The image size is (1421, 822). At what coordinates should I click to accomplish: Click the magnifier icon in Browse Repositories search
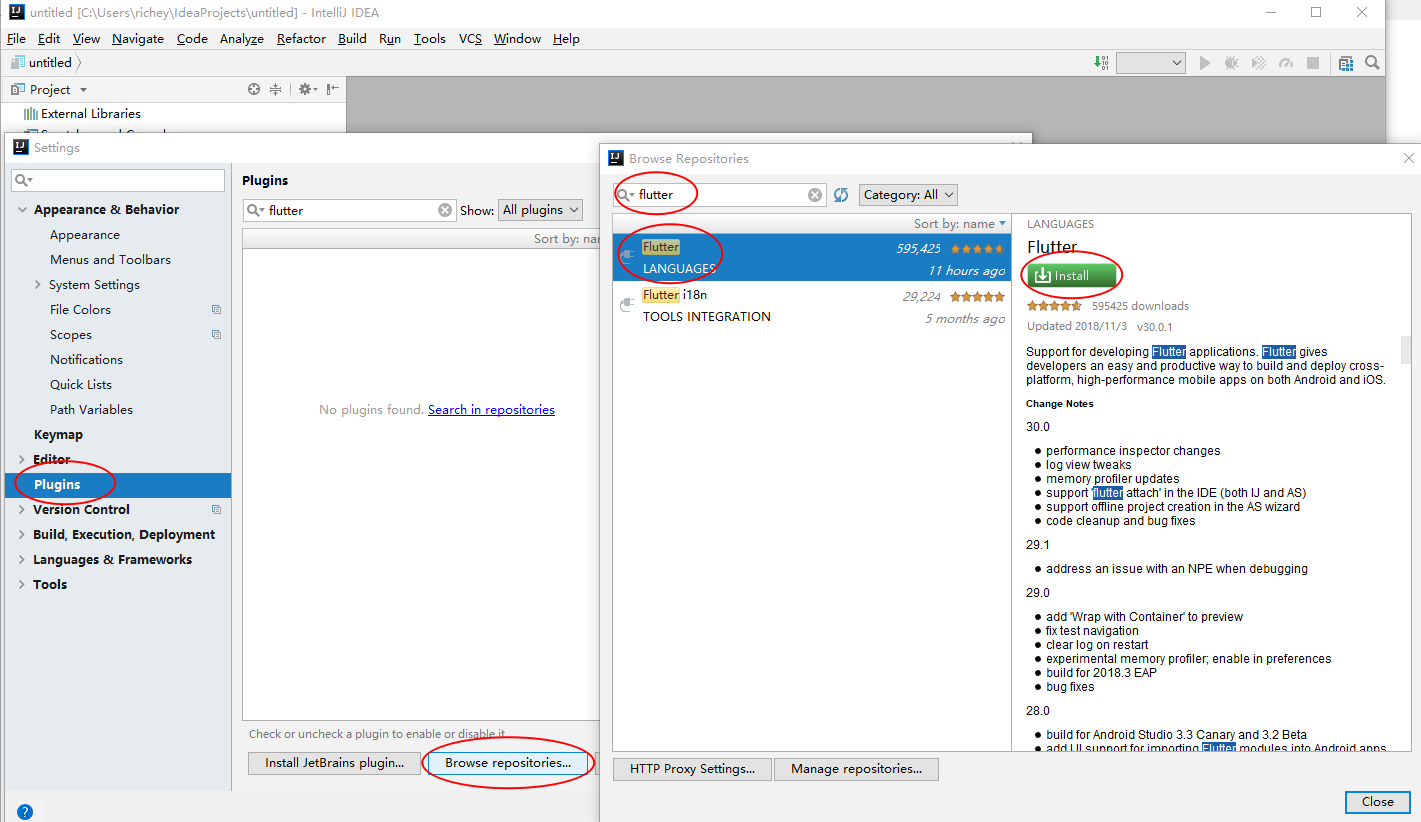click(626, 195)
